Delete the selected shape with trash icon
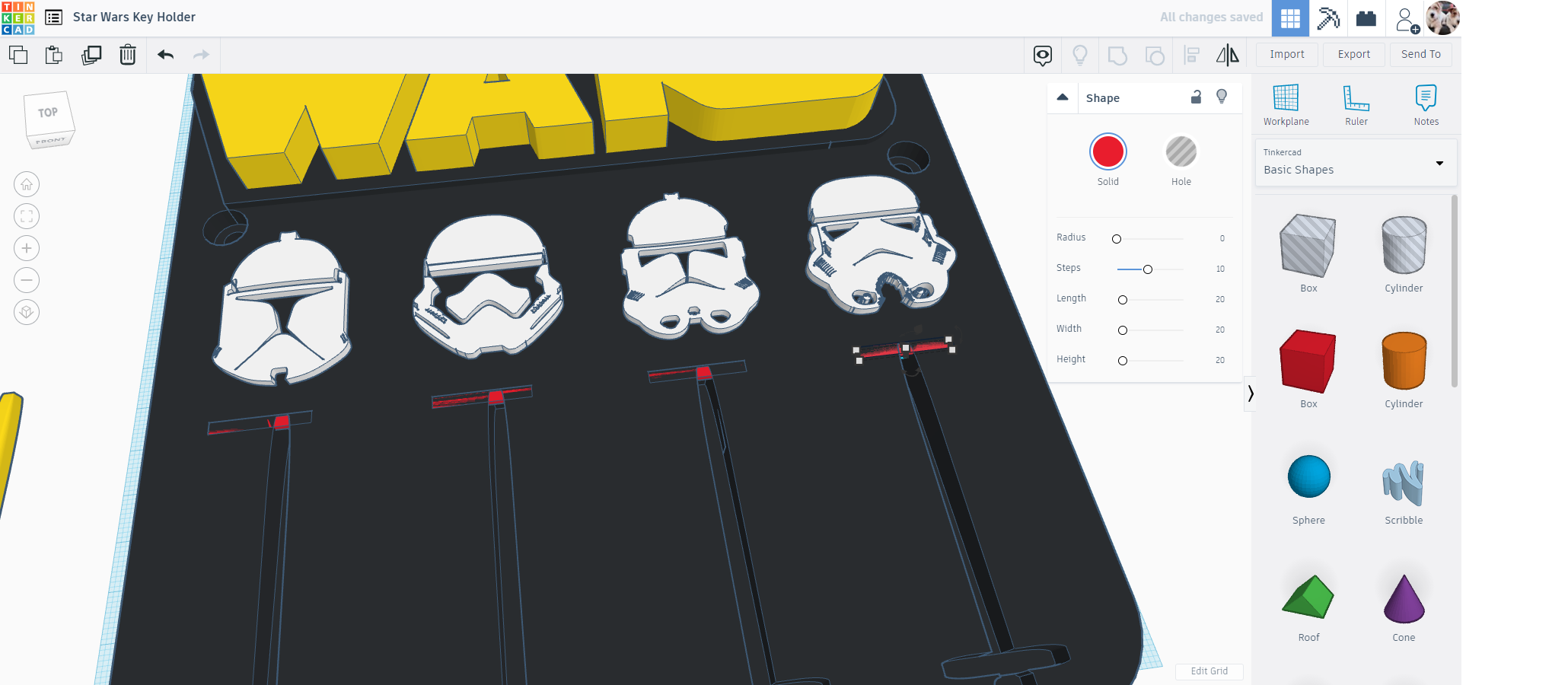This screenshot has width=1568, height=685. pyautogui.click(x=128, y=55)
